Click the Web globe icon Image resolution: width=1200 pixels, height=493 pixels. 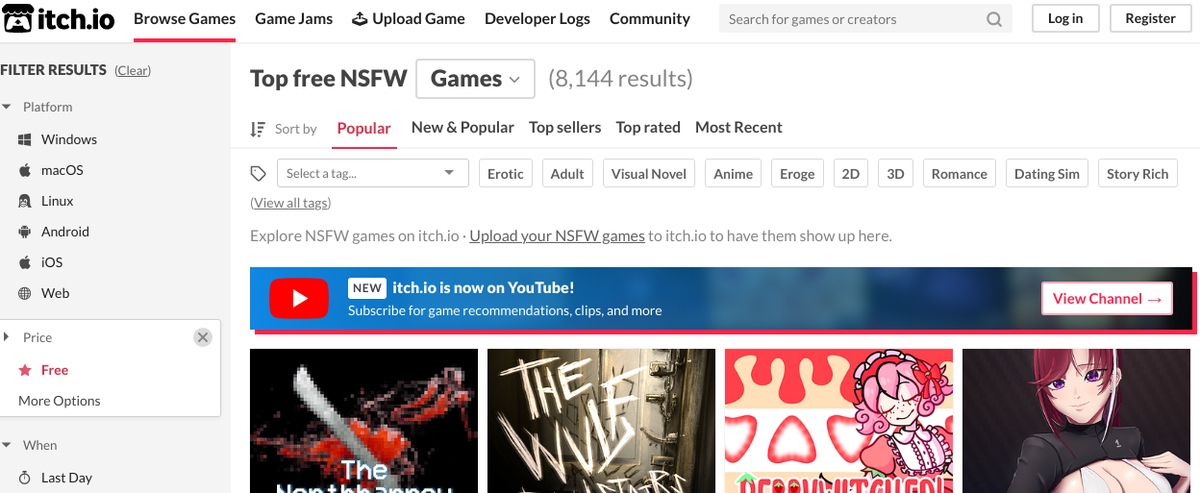tap(25, 294)
